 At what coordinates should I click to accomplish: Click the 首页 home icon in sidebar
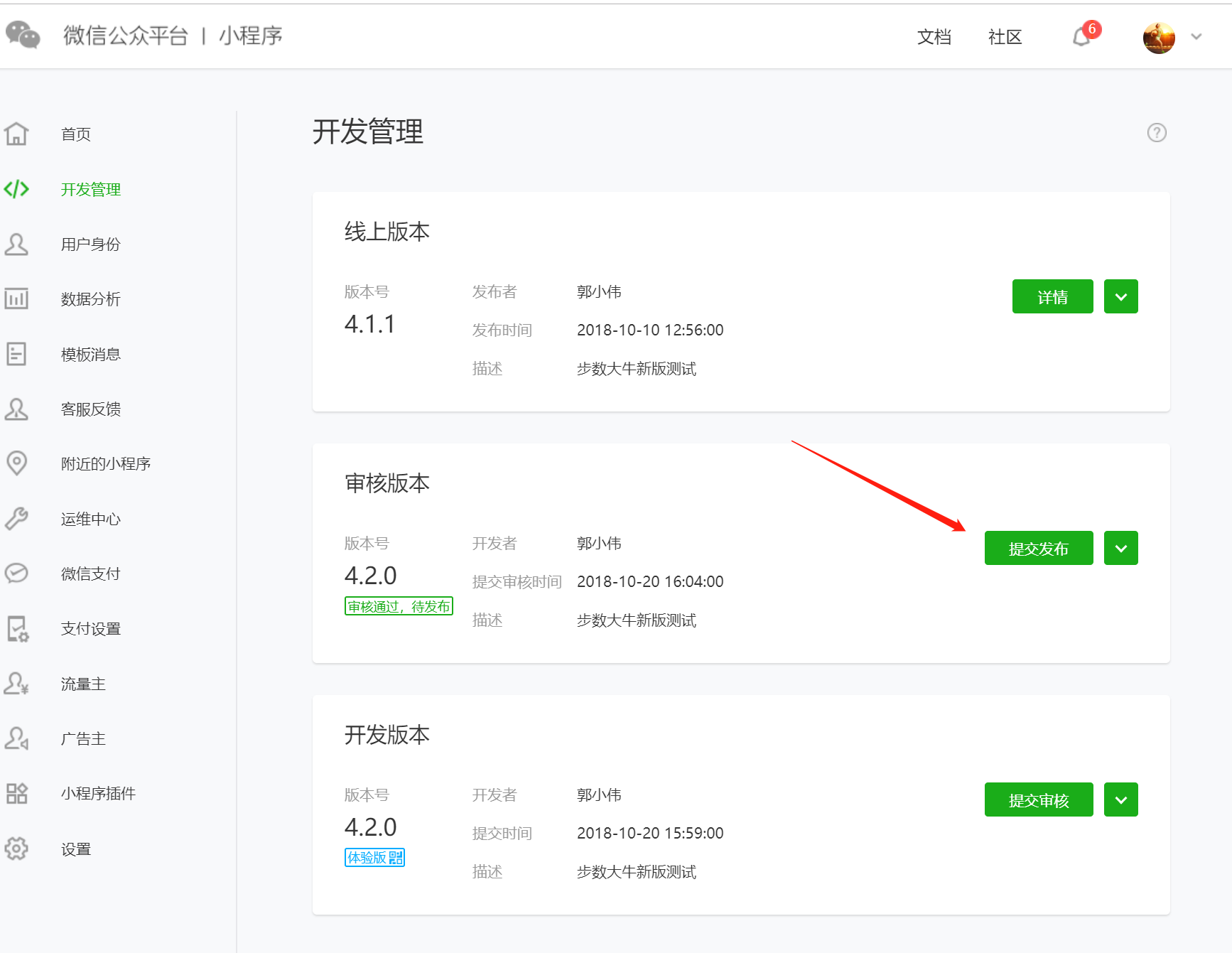[x=17, y=134]
